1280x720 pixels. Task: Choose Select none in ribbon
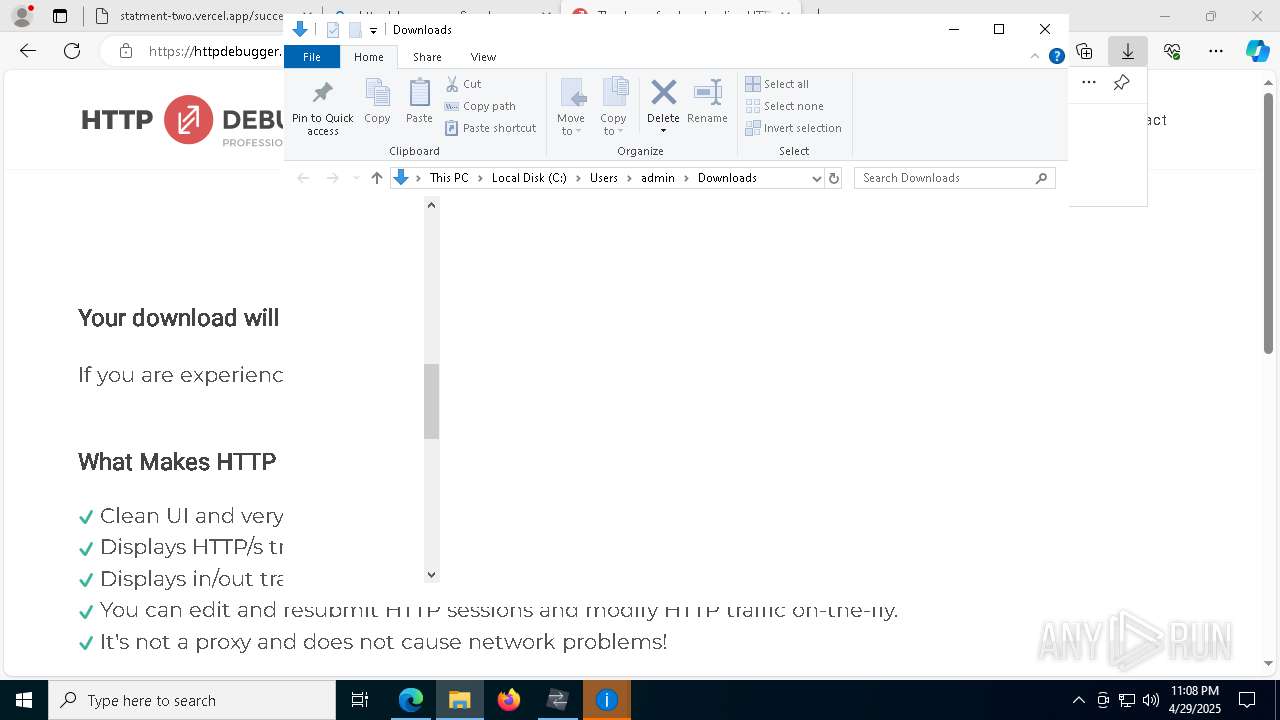tap(785, 106)
